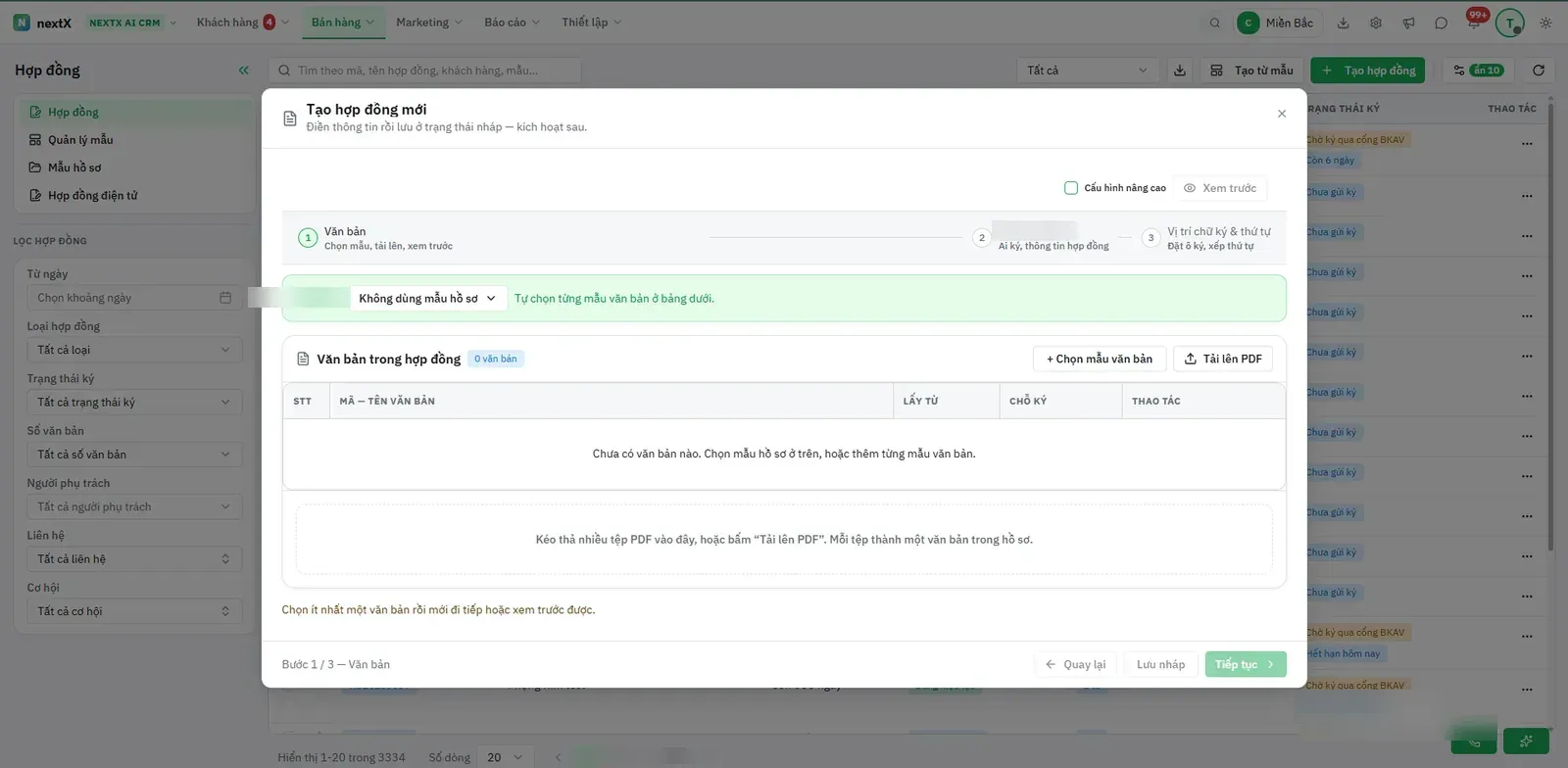Expand the Tất cả cơ hội selector
Screen dimensions: 1568x768
[134, 611]
